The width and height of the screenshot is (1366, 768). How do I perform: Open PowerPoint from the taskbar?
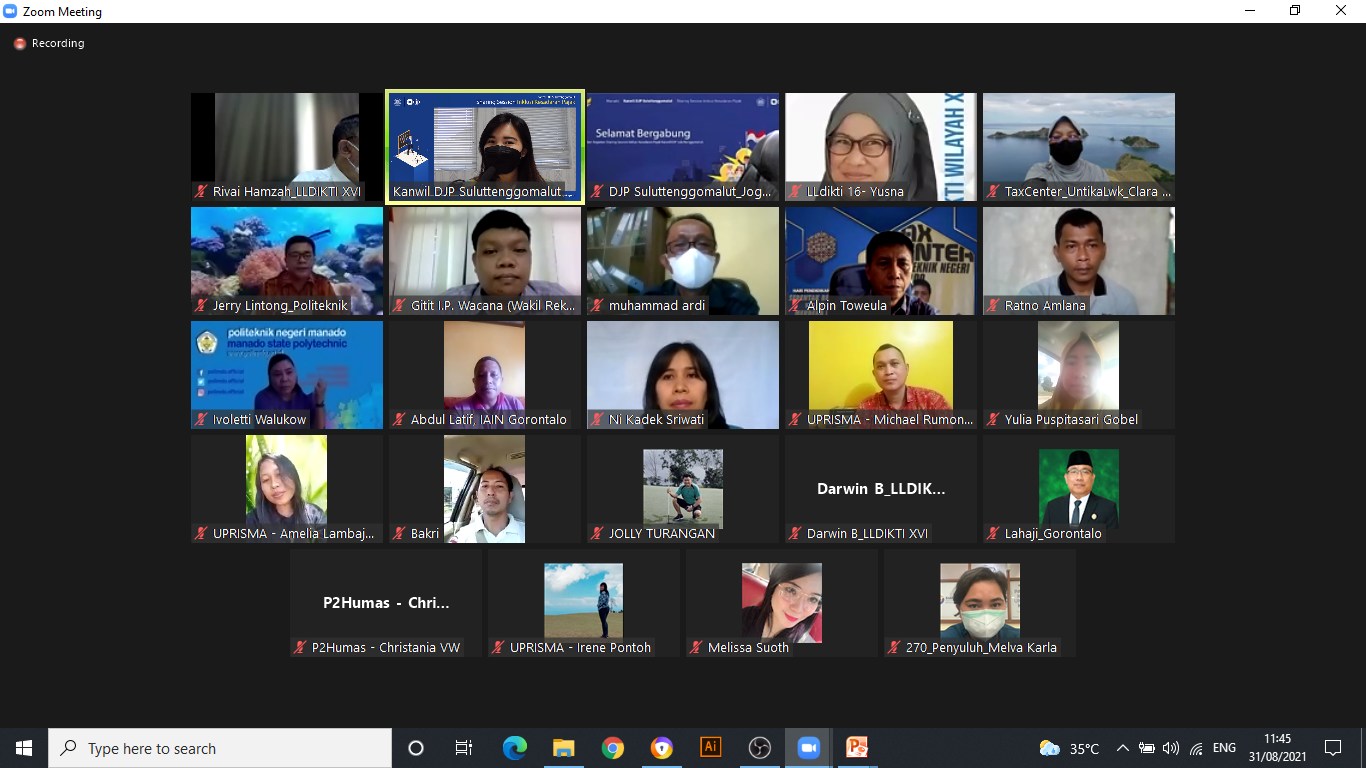click(857, 748)
